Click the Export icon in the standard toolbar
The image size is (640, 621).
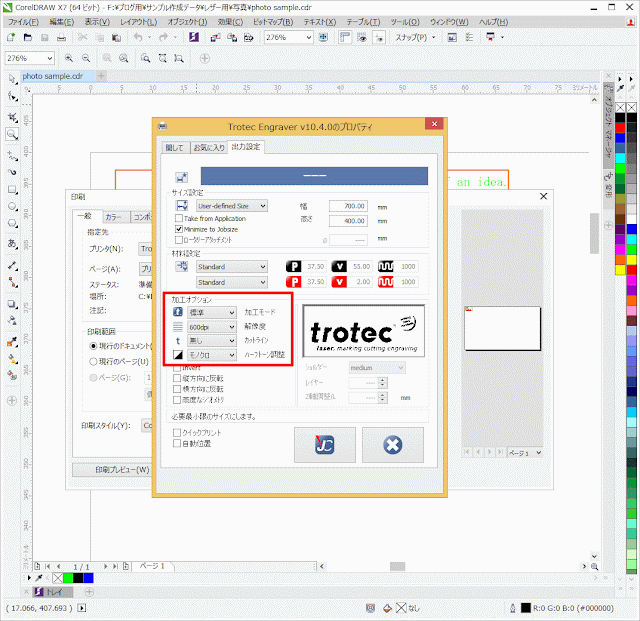coord(232,38)
